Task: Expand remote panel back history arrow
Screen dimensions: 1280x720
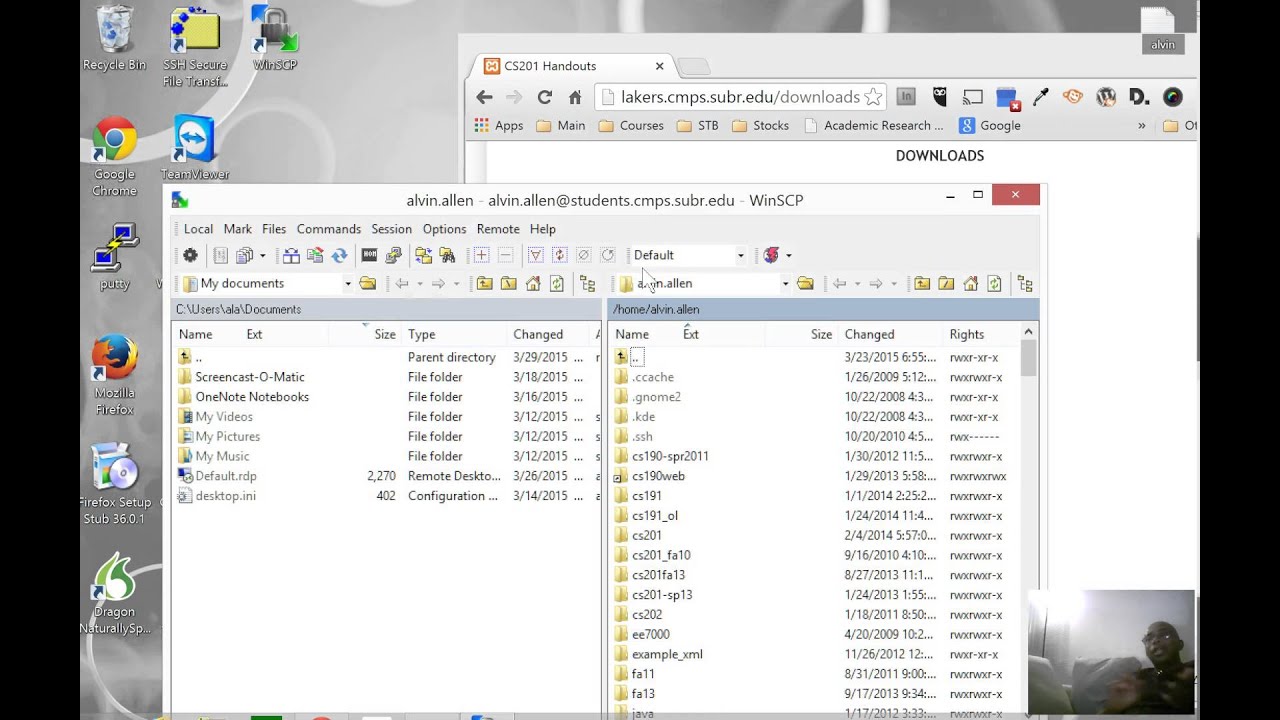Action: pos(857,284)
